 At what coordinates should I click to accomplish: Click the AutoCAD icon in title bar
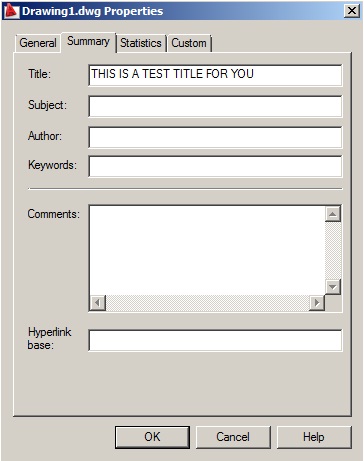point(11,10)
